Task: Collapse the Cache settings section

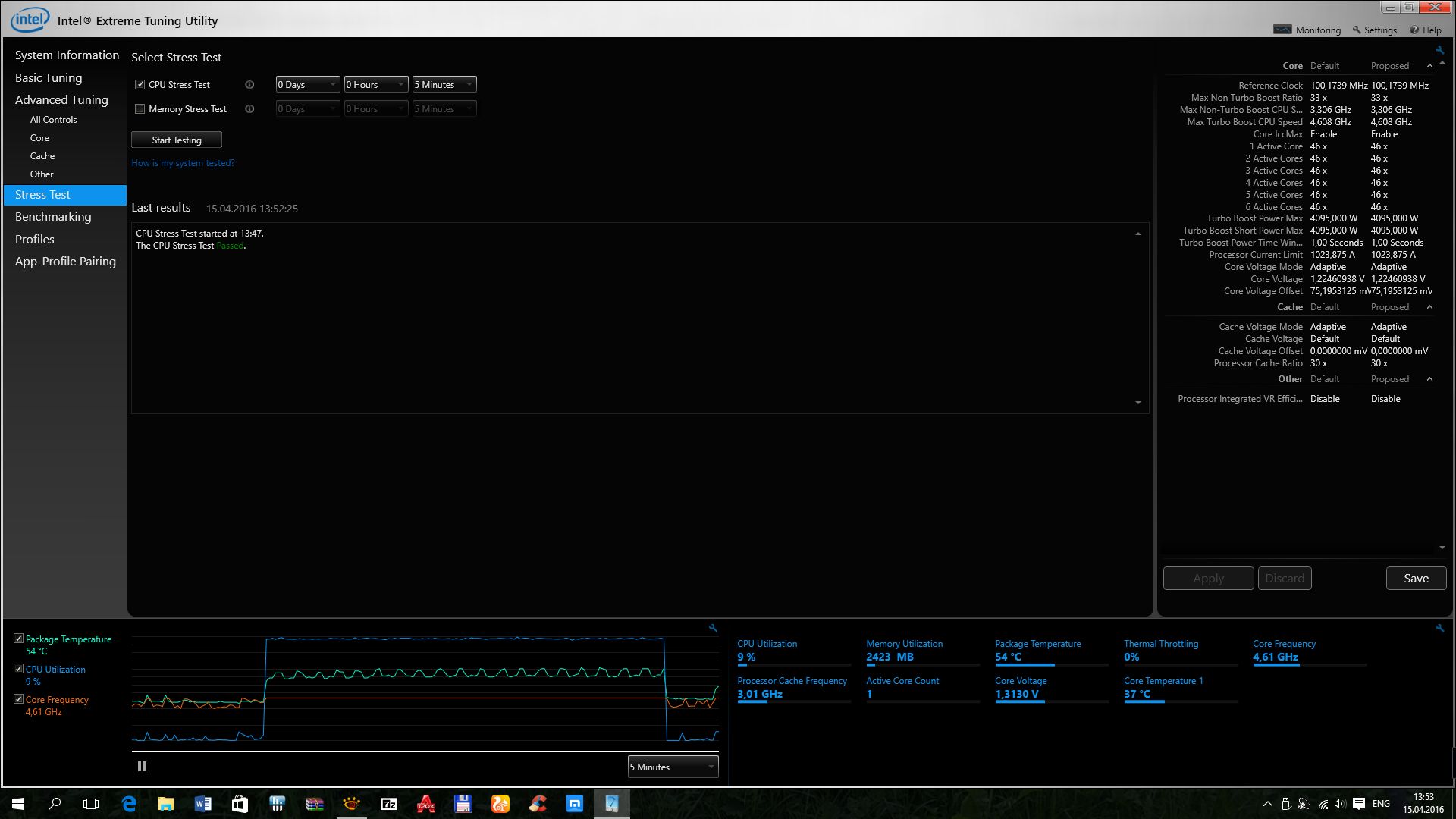Action: (1429, 307)
